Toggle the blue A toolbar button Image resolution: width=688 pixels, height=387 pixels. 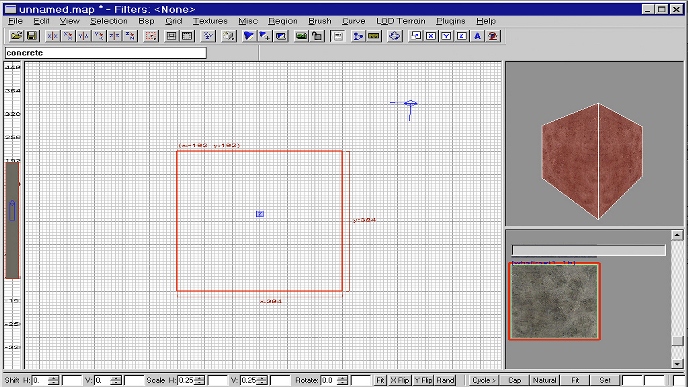477,36
